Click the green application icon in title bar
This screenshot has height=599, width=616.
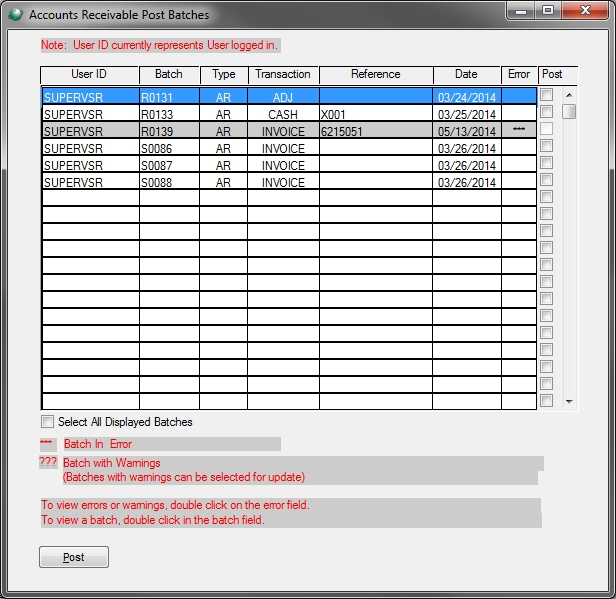[x=15, y=15]
